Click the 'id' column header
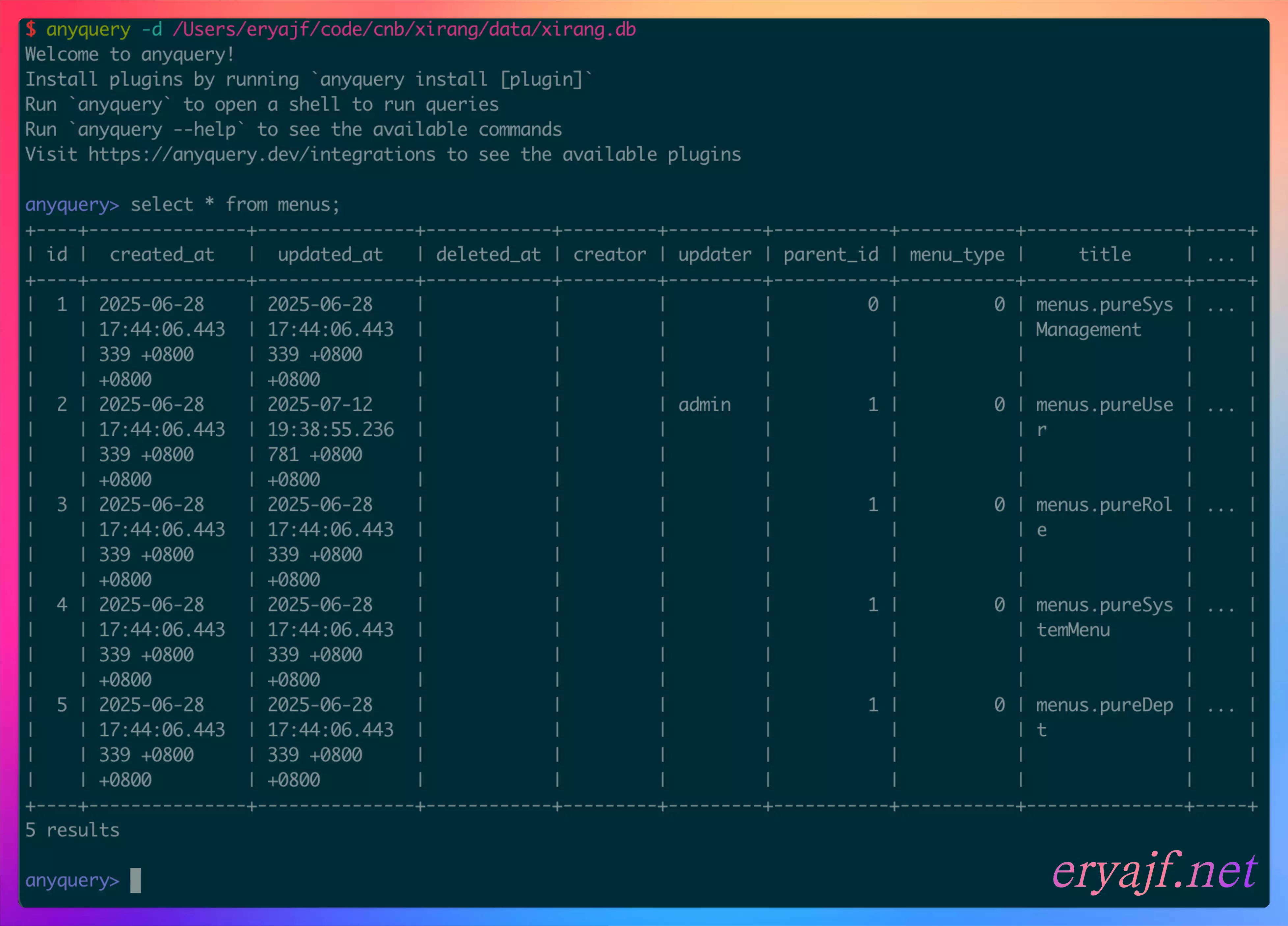Viewport: 1288px width, 926px height. tap(57, 255)
